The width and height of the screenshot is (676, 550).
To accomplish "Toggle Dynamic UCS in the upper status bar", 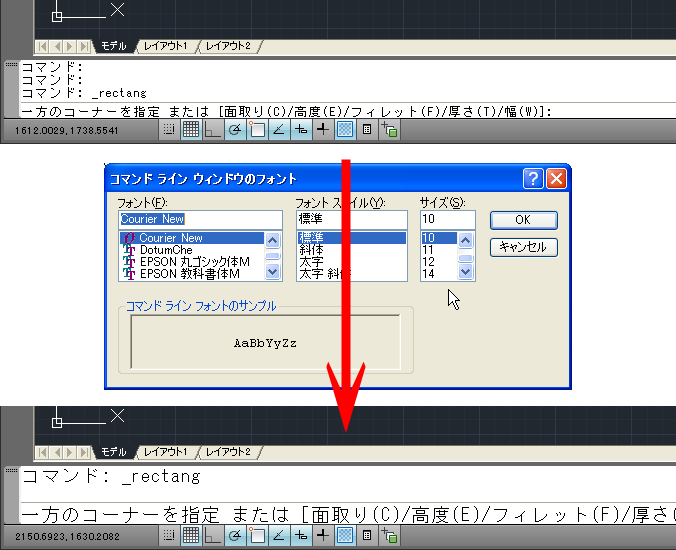I will 300,130.
